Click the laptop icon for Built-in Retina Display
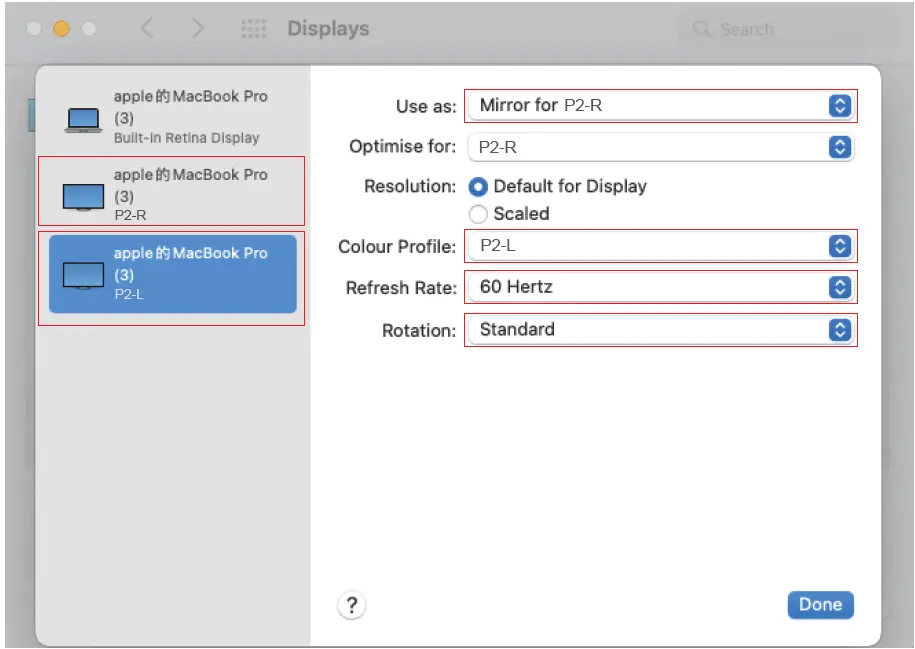The width and height of the screenshot is (915, 649). pyautogui.click(x=84, y=120)
